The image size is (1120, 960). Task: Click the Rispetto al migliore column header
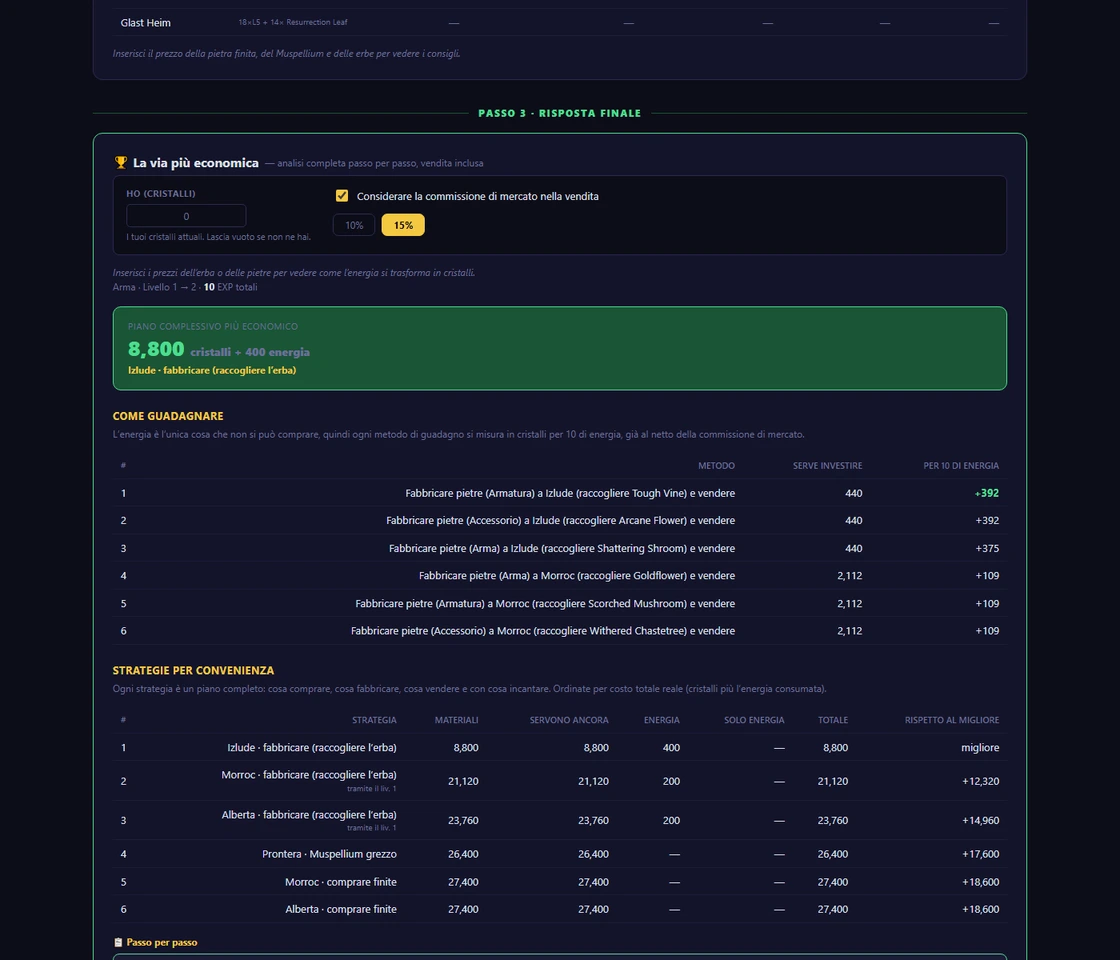(x=951, y=720)
